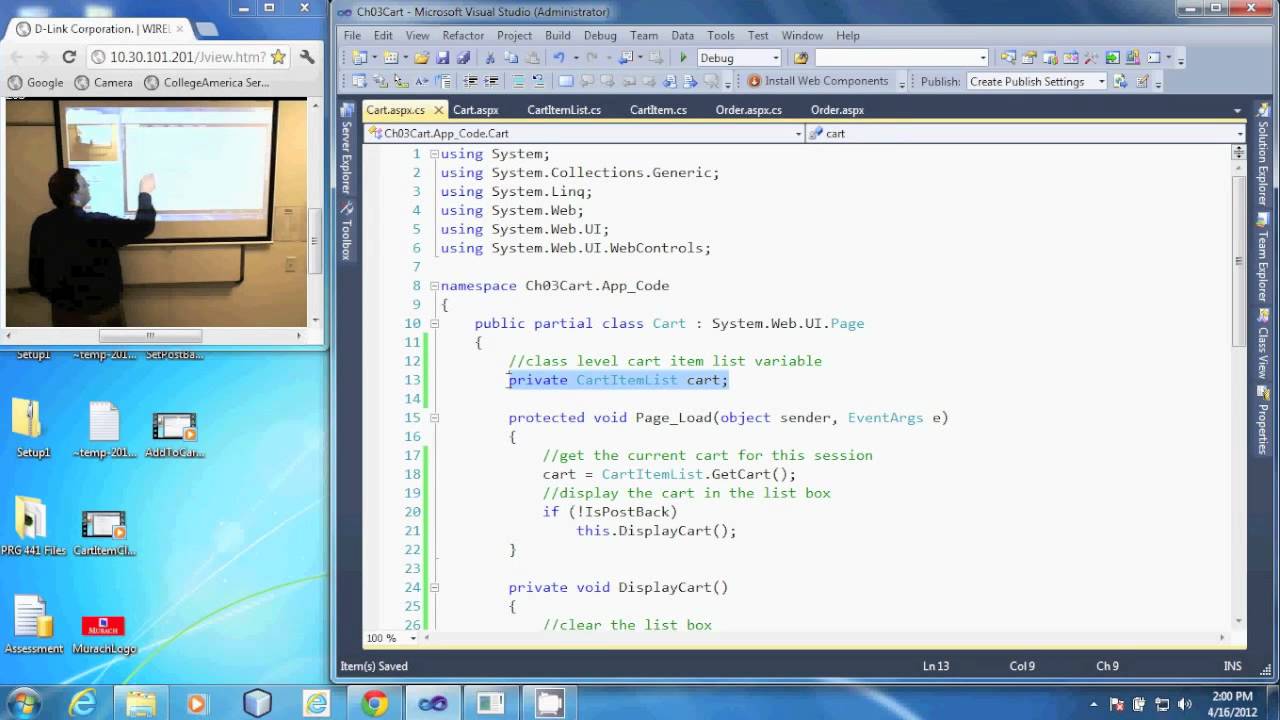1280x720 pixels.
Task: Click the Cut toolbar icon
Action: [x=490, y=58]
